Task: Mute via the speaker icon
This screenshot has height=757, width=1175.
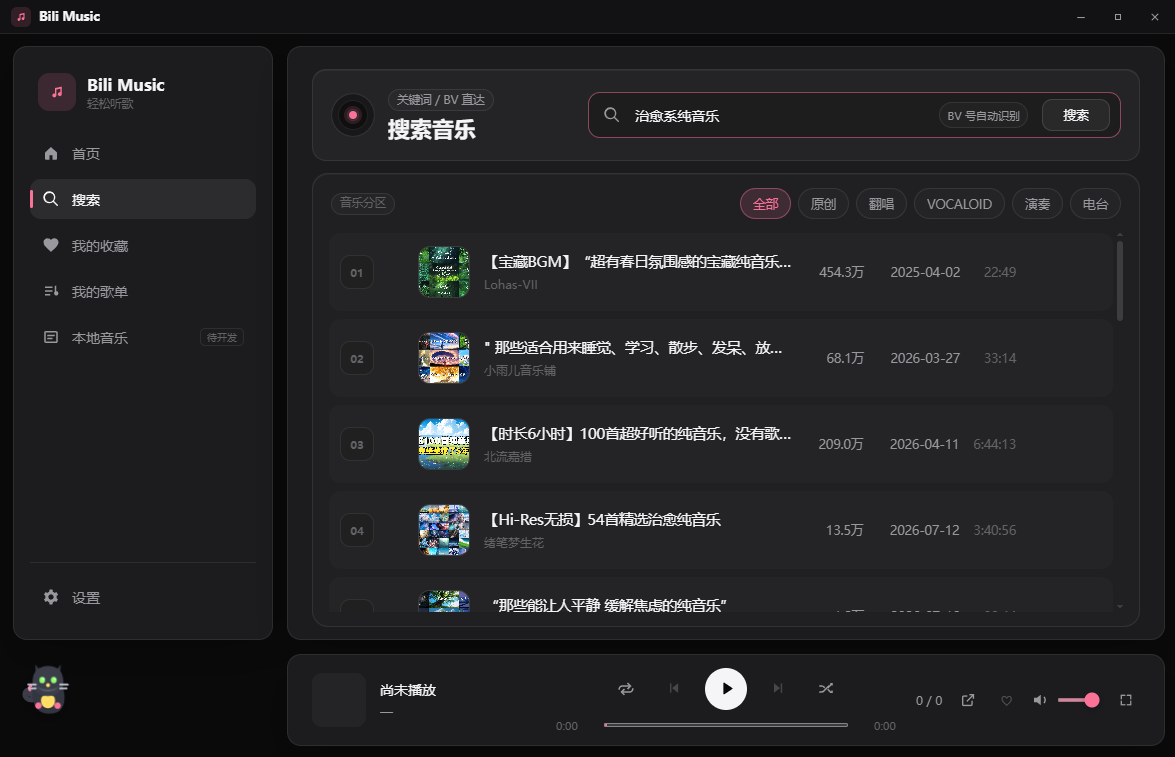Action: click(1039, 700)
